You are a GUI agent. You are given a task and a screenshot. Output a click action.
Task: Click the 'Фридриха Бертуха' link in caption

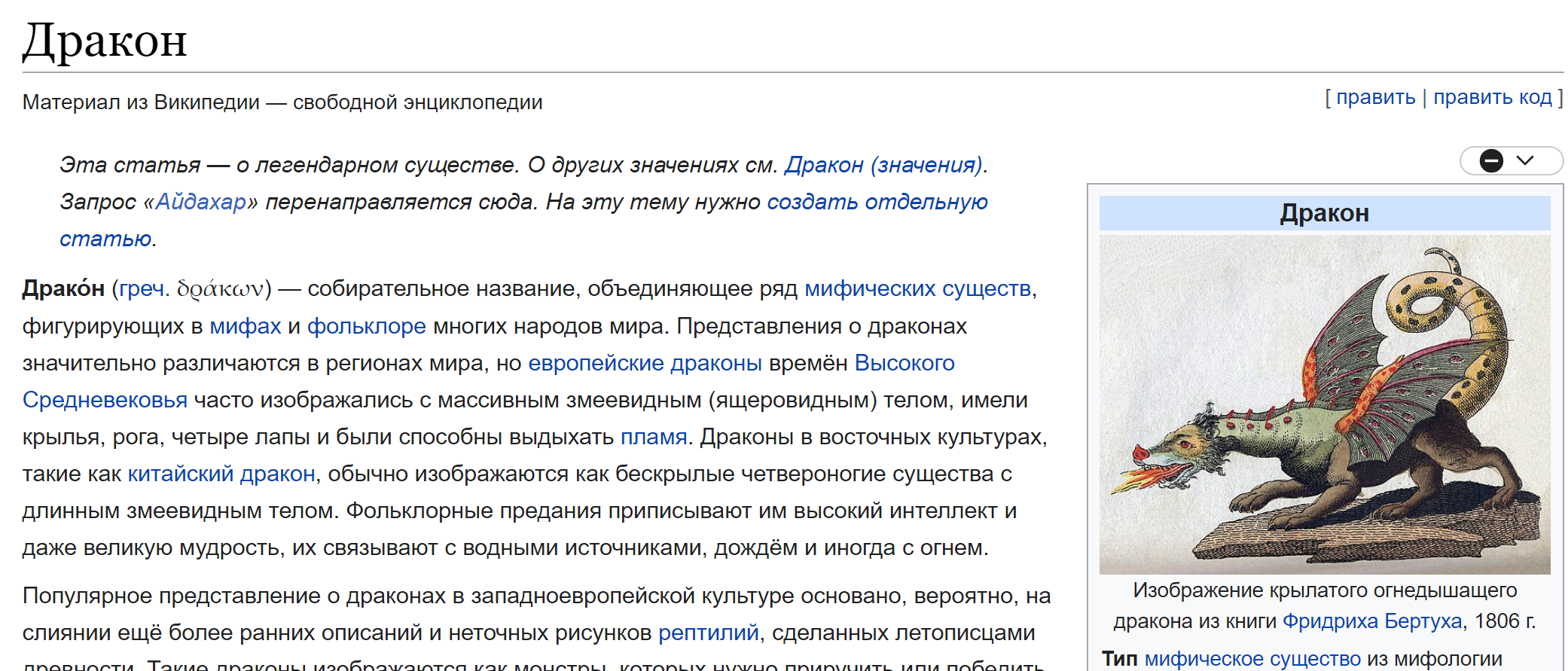(x=1372, y=621)
